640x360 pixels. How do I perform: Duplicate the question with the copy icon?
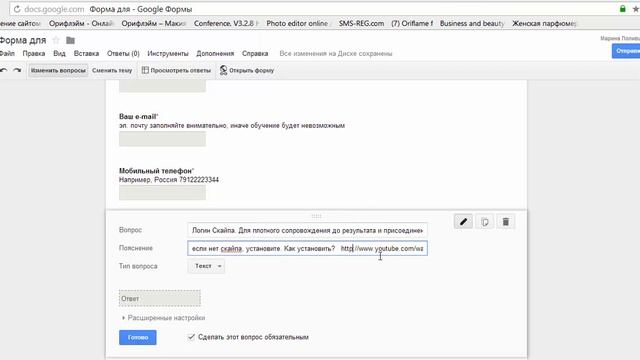click(484, 222)
